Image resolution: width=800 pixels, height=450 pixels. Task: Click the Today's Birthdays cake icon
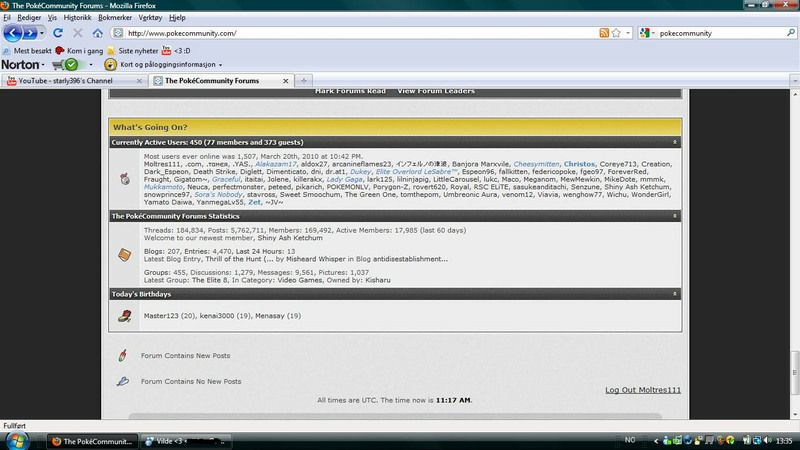[124, 316]
